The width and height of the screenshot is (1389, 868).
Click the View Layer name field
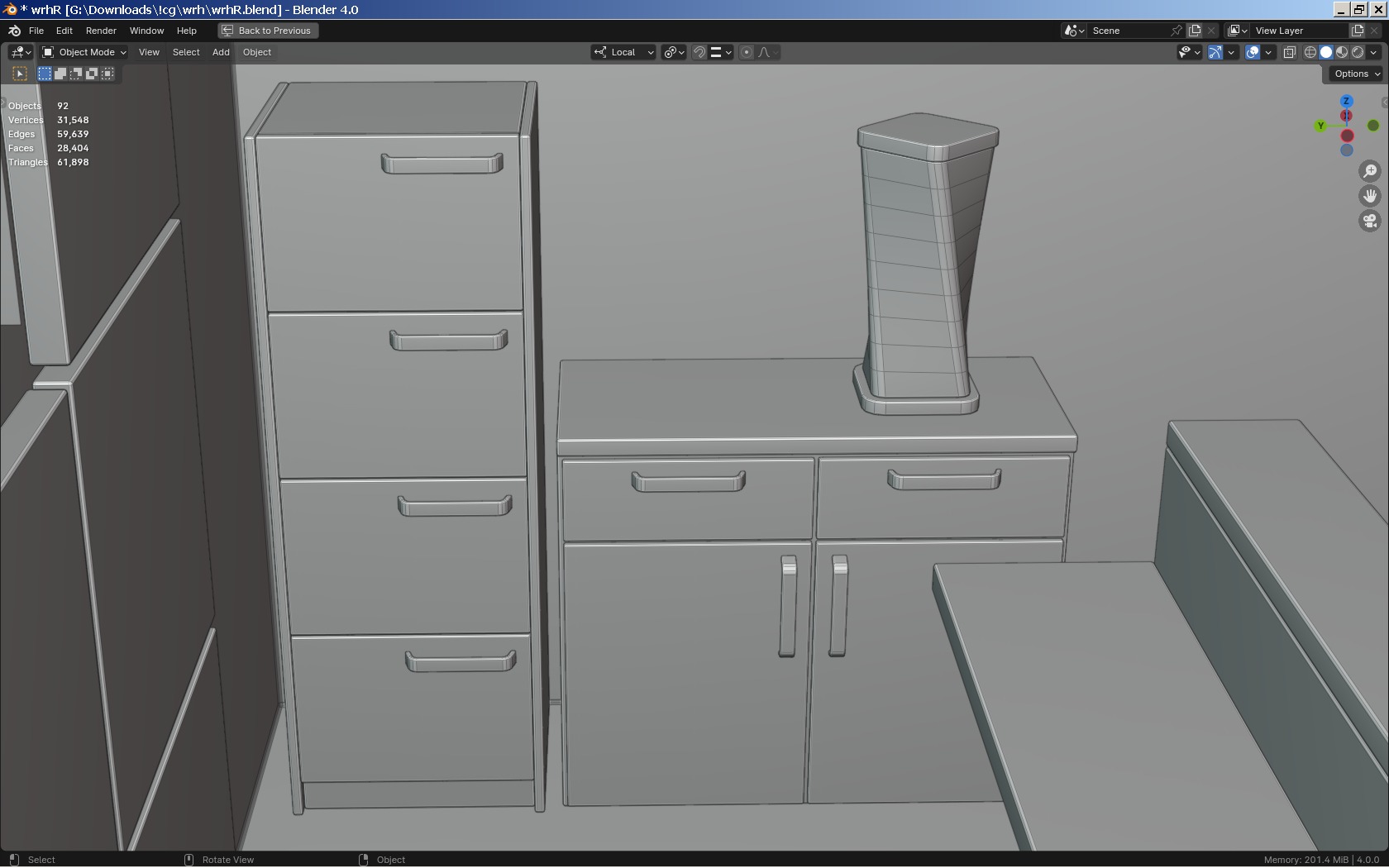1299,31
